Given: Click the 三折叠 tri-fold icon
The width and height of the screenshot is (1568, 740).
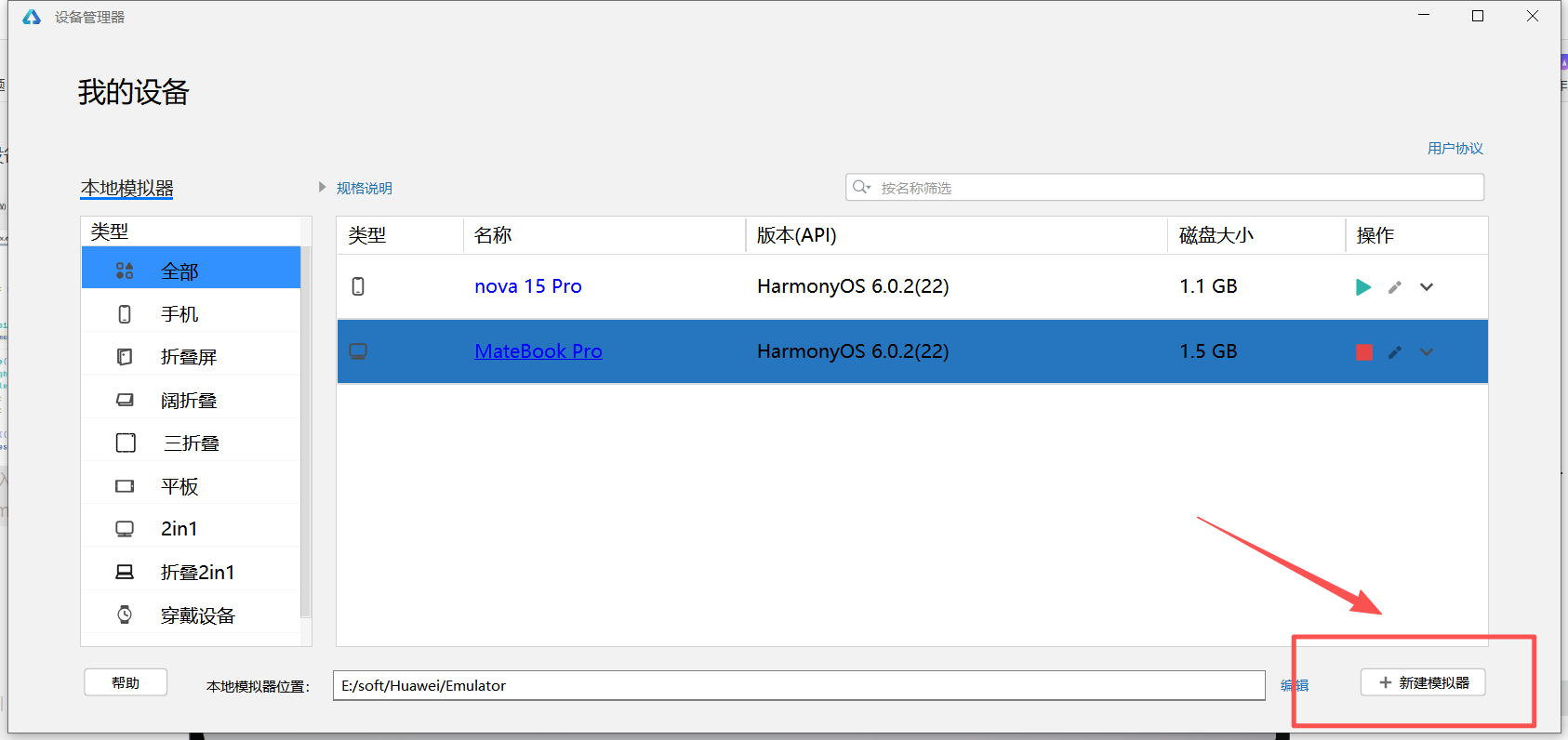Looking at the screenshot, I should tap(126, 443).
